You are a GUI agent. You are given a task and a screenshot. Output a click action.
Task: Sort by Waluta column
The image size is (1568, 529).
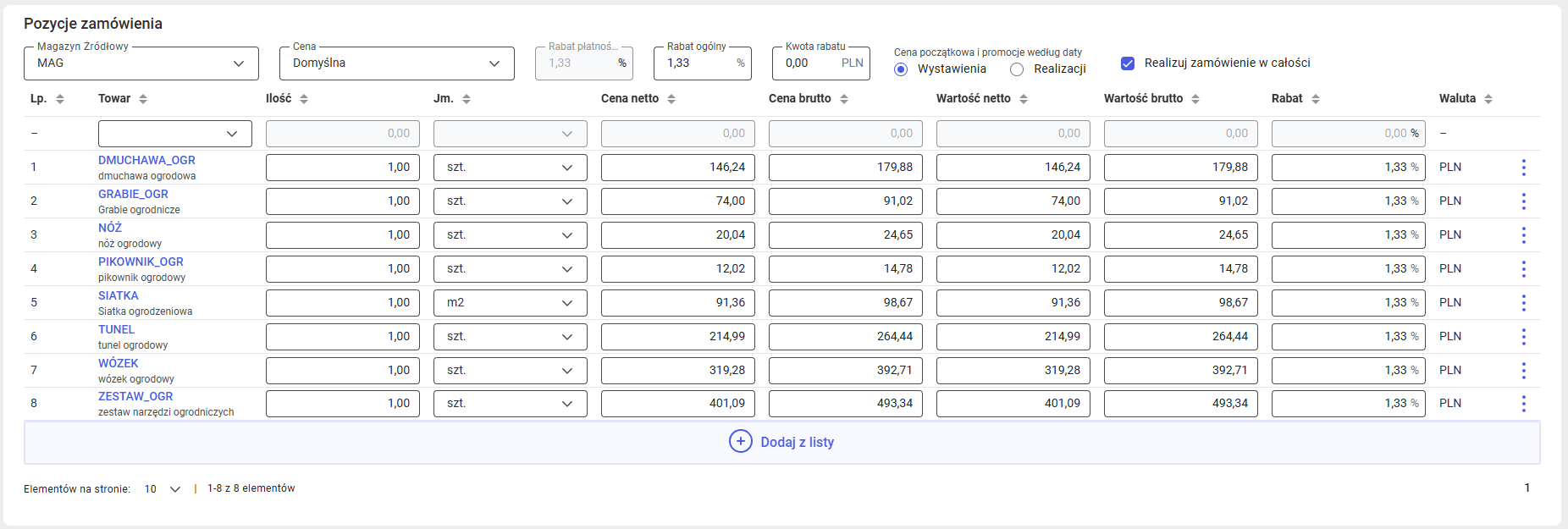pyautogui.click(x=1488, y=99)
